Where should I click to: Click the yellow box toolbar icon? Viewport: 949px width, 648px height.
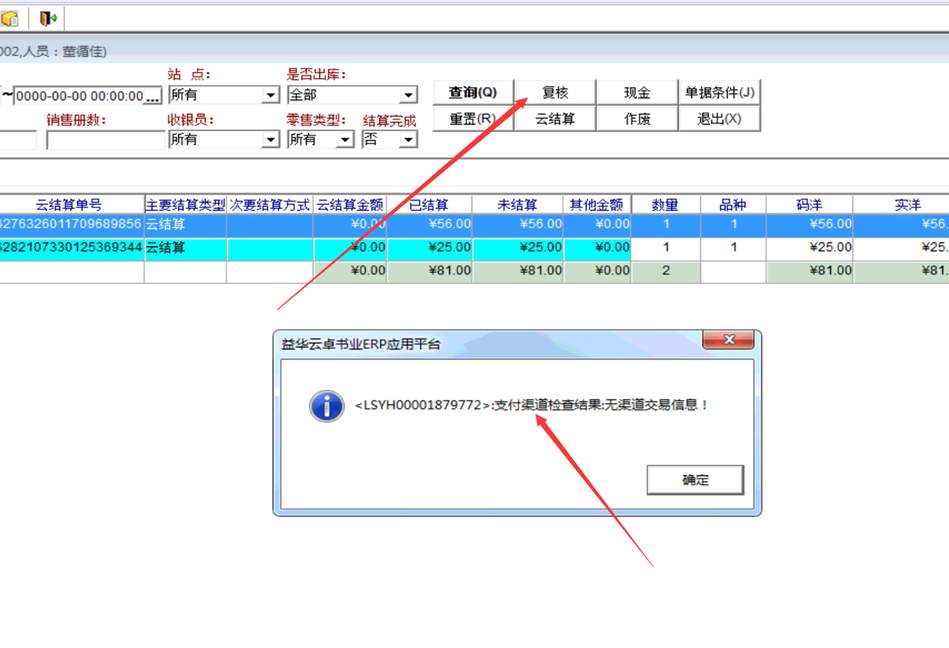[10, 17]
